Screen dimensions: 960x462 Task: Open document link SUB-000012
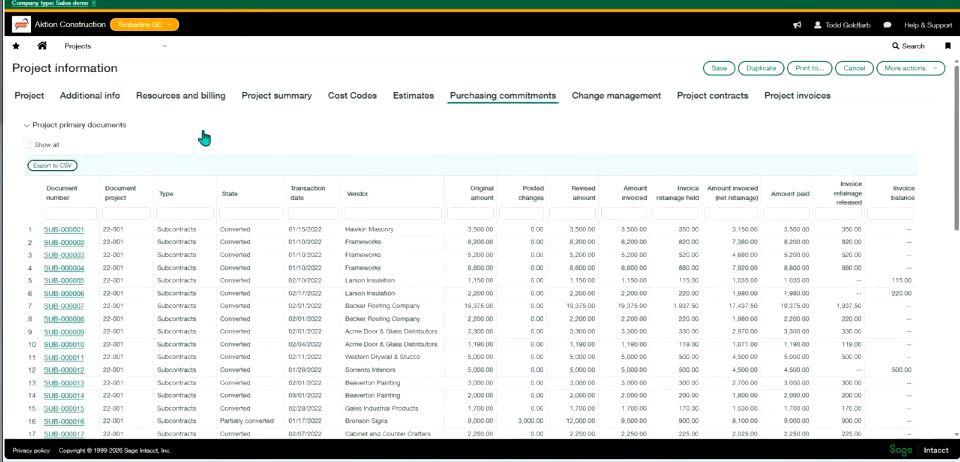click(64, 370)
